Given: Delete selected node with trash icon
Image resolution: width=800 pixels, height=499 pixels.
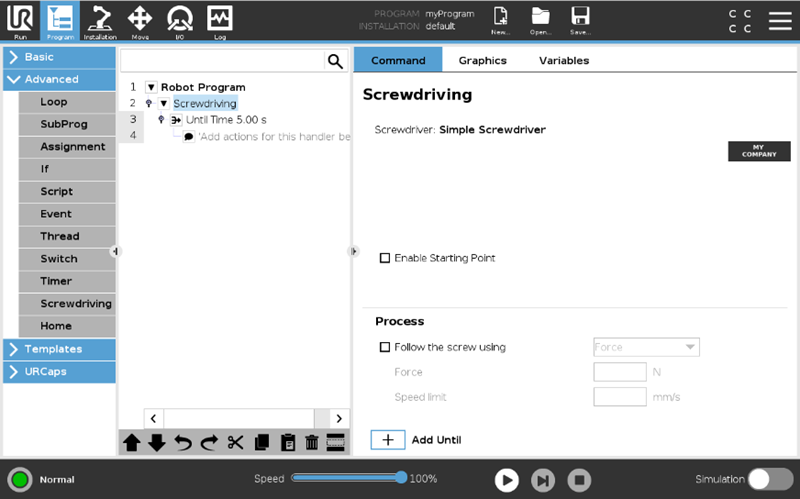Looking at the screenshot, I should point(311,443).
